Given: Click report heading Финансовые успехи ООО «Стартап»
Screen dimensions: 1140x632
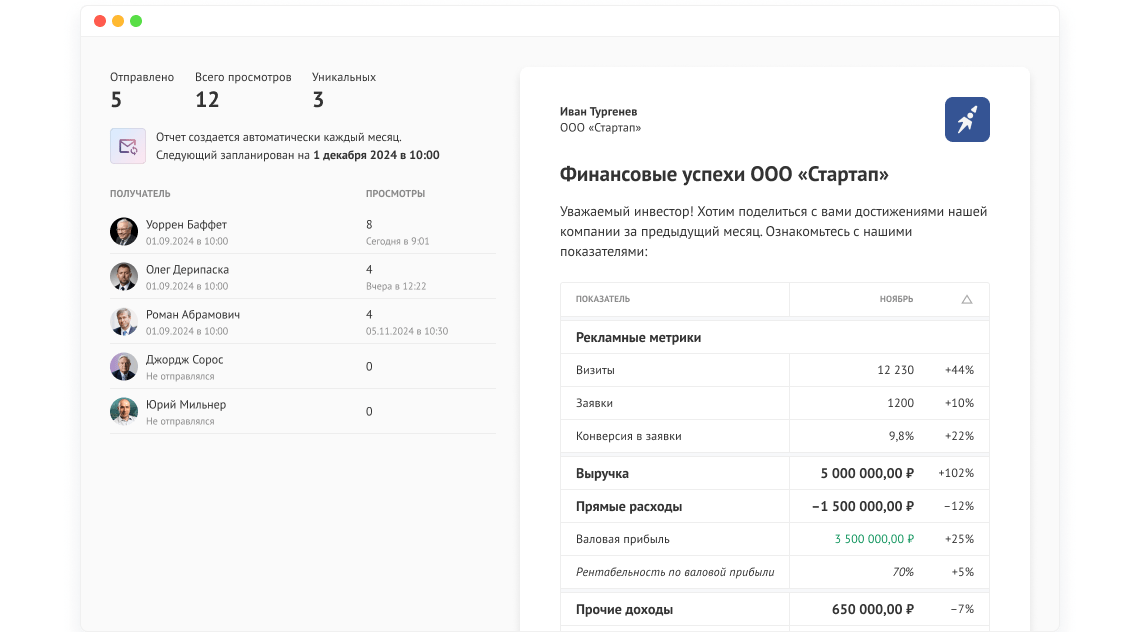Looking at the screenshot, I should tap(724, 175).
